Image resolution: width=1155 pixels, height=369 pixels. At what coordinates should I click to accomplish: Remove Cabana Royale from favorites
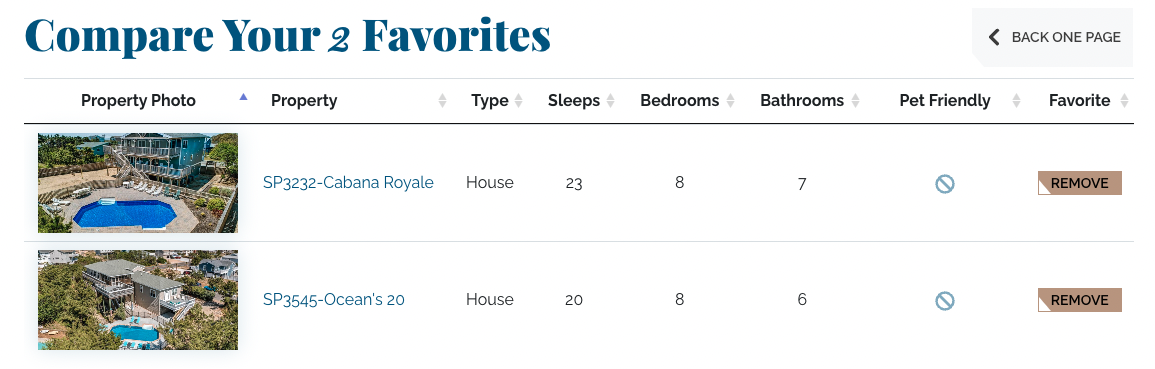pyautogui.click(x=1080, y=183)
